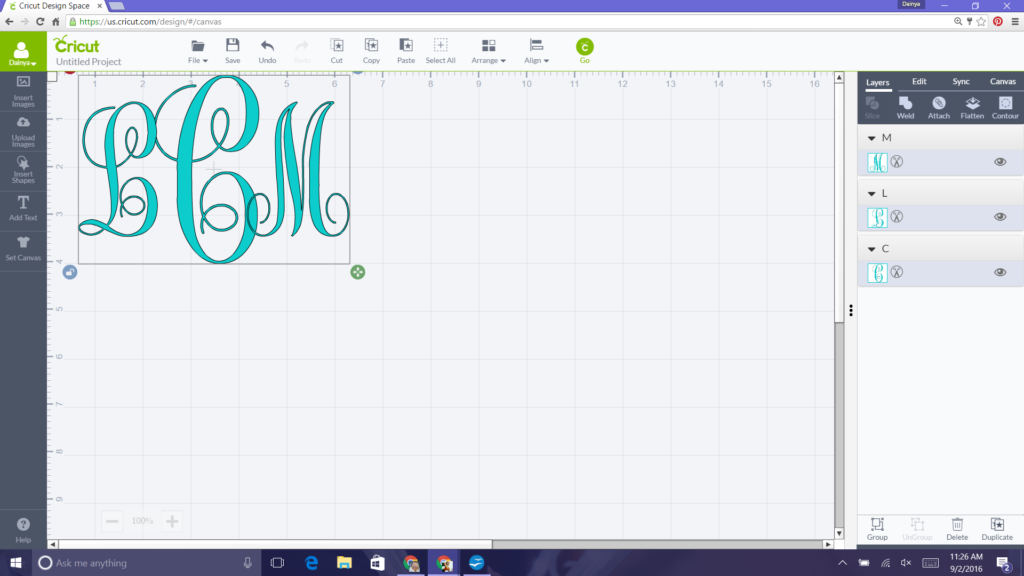
Task: Hide the C layer
Action: click(x=1000, y=272)
